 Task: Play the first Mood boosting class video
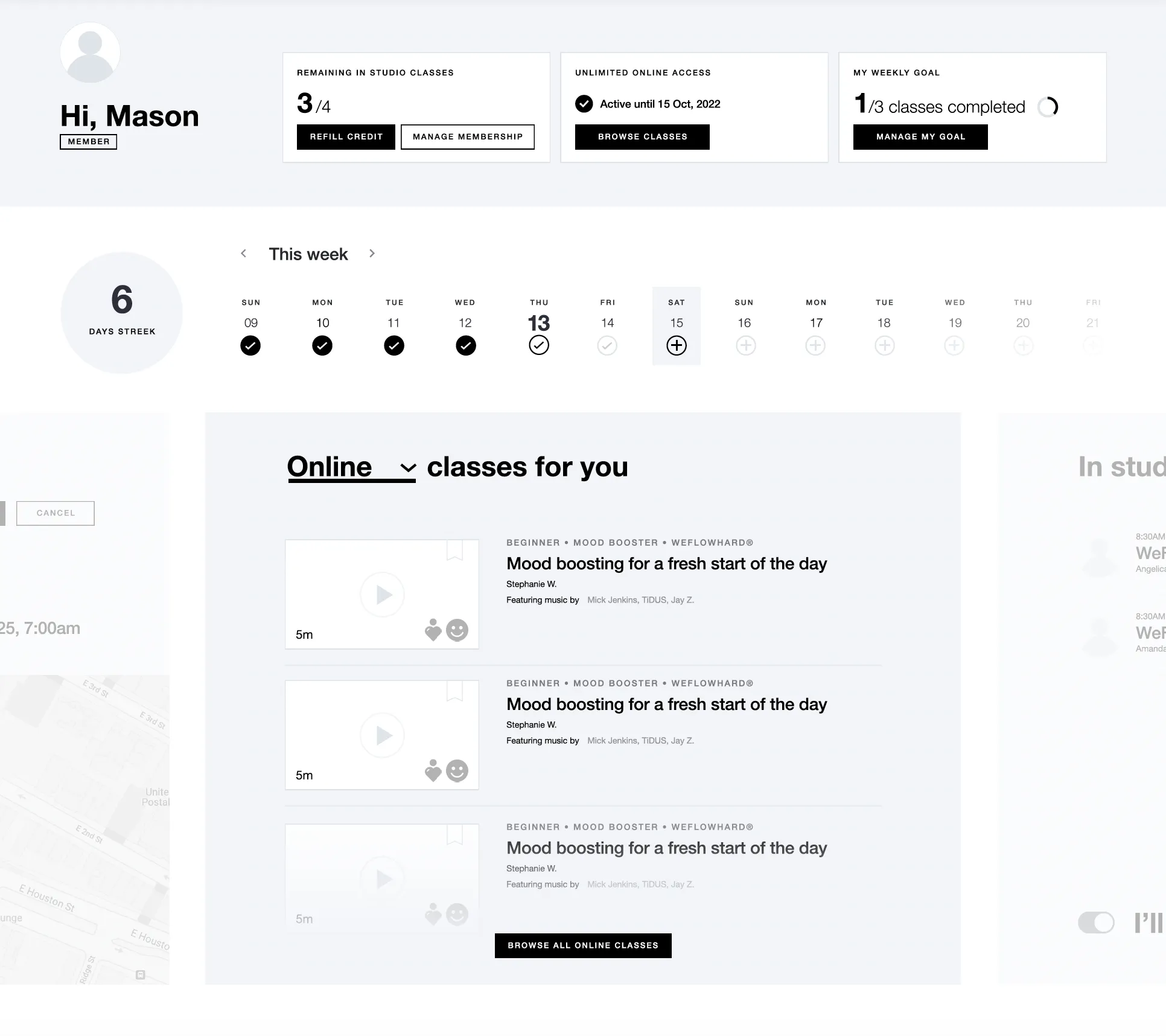381,594
